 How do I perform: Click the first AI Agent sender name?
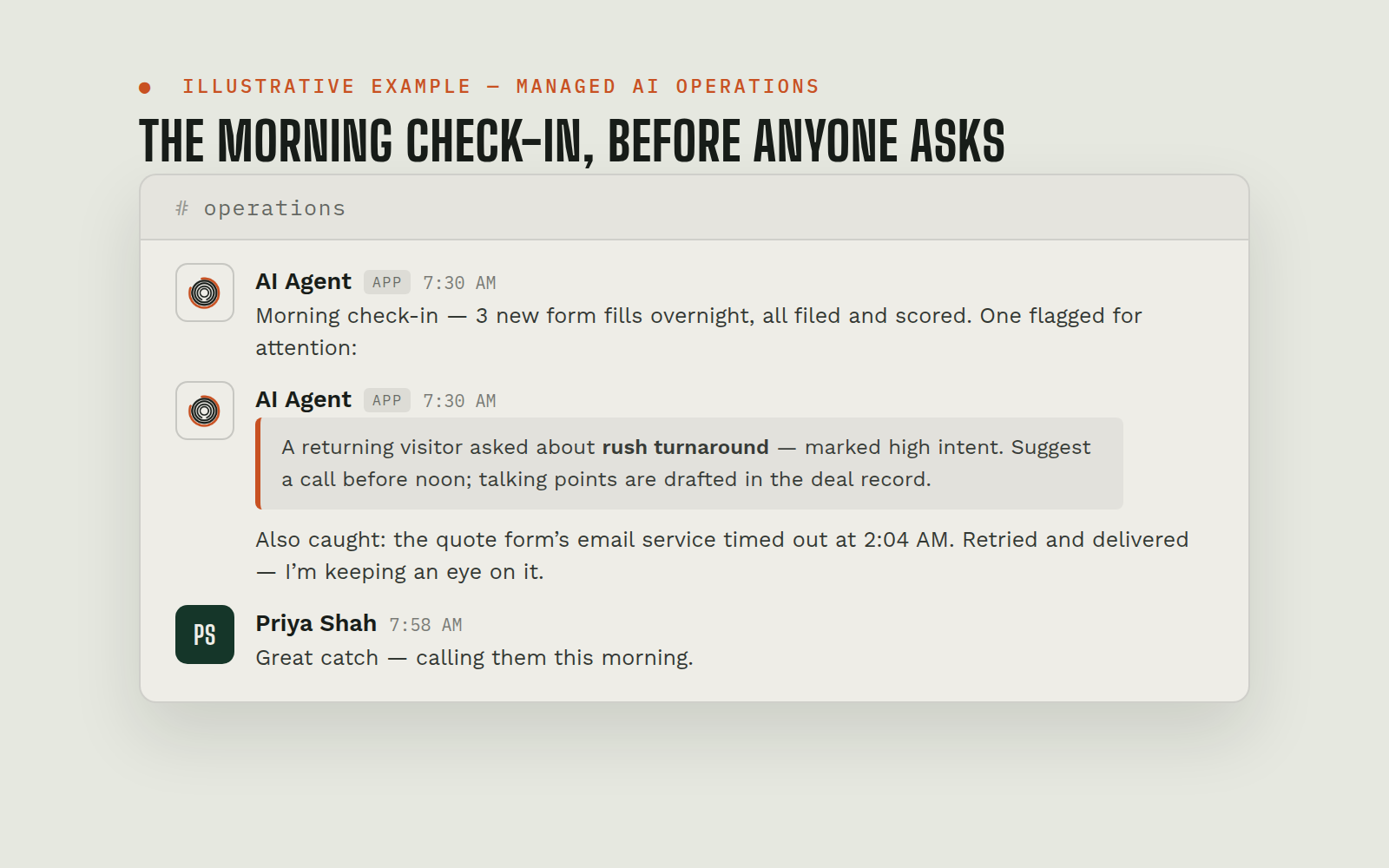(x=303, y=281)
